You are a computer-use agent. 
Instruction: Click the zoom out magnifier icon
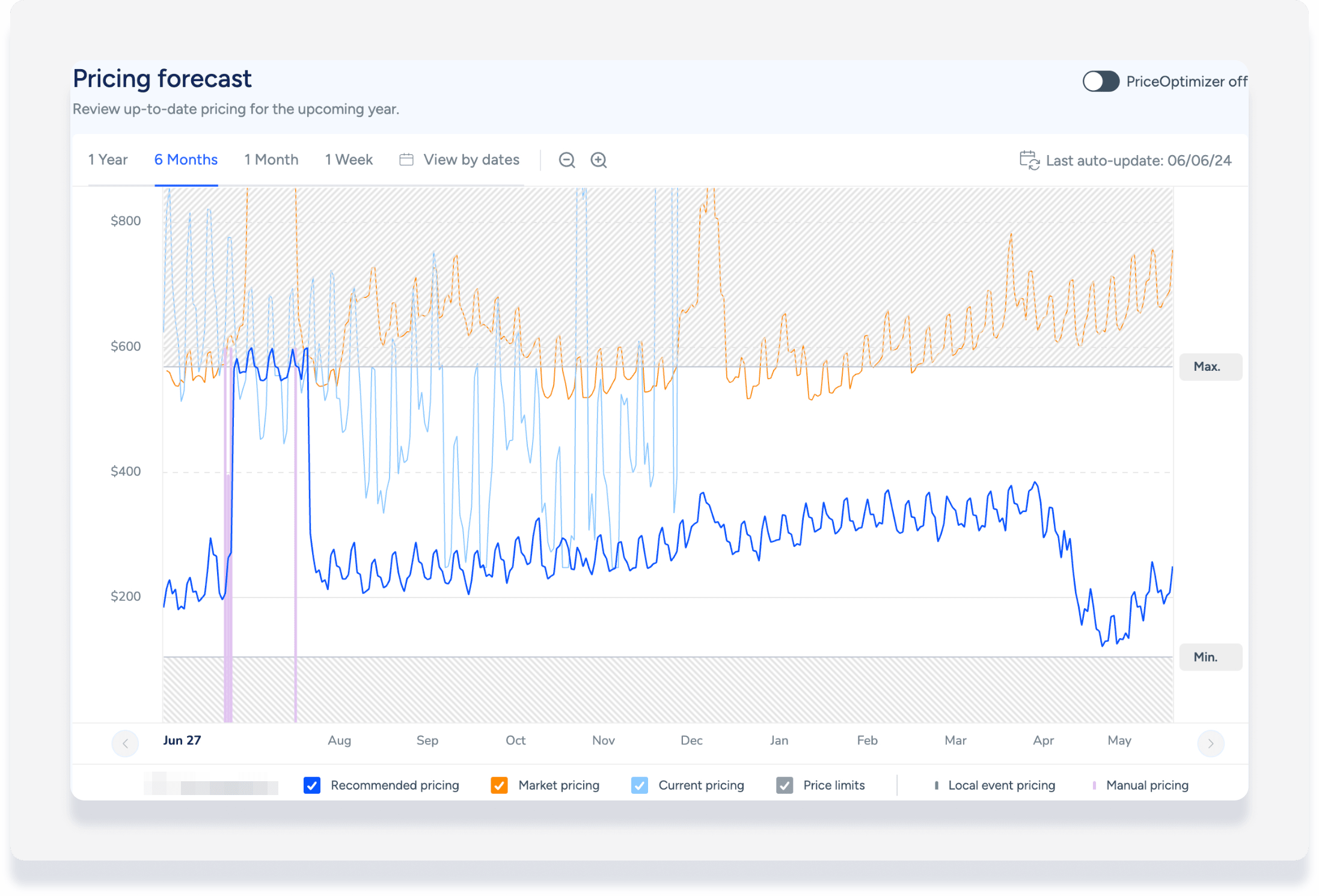tap(566, 160)
